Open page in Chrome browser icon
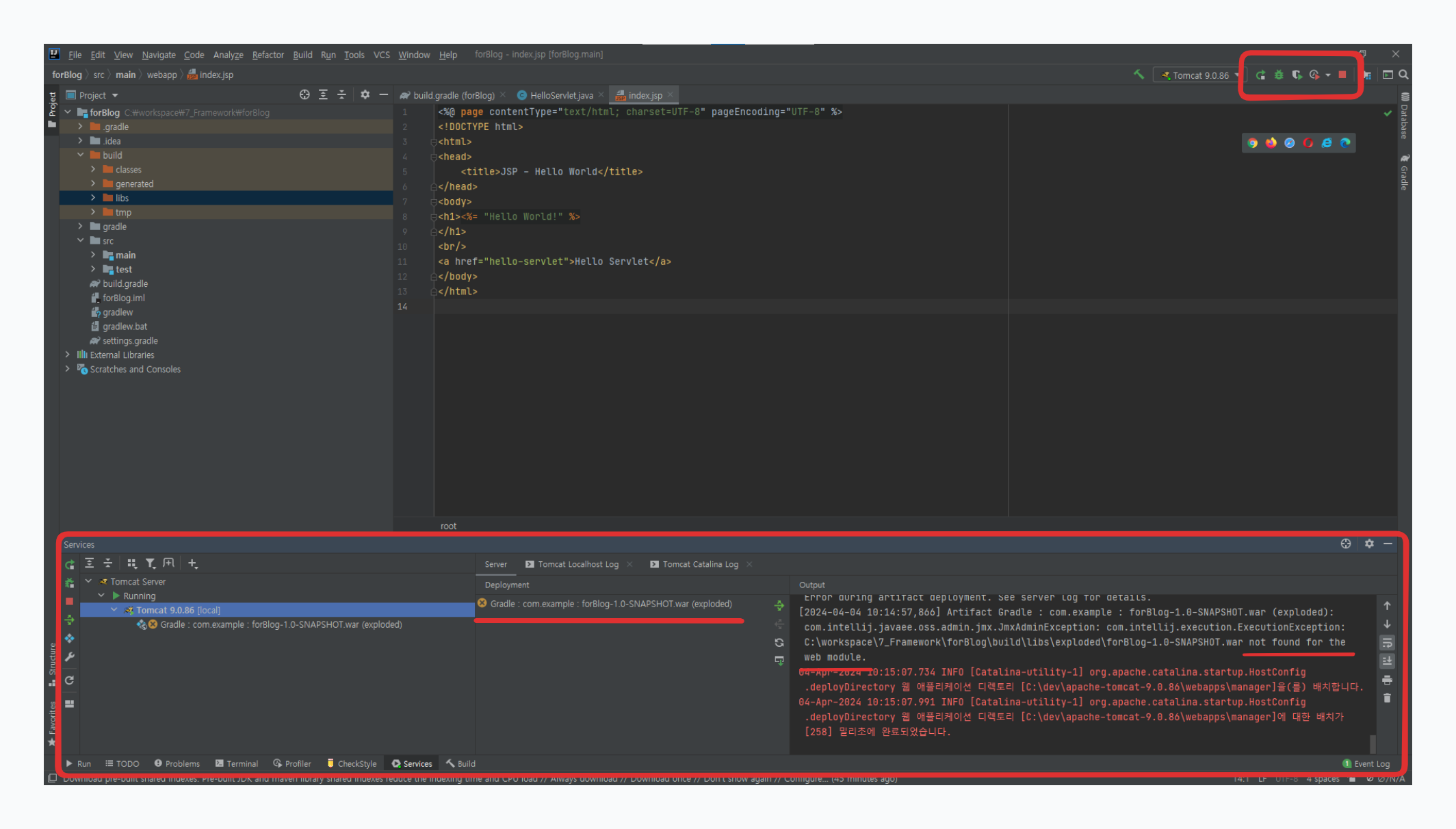The height and width of the screenshot is (829, 1456). point(1252,142)
